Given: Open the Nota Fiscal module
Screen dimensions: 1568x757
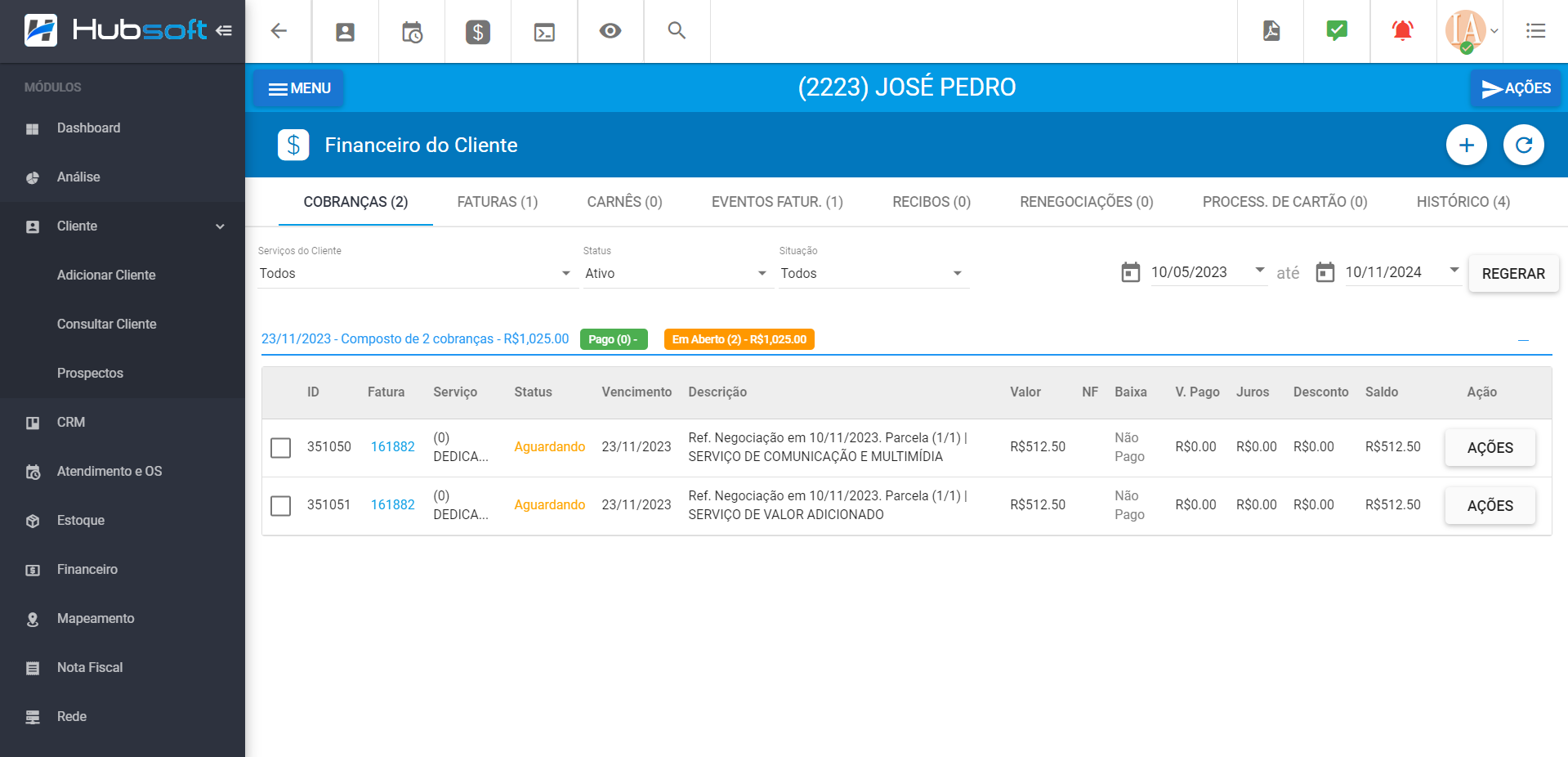Looking at the screenshot, I should tap(123, 668).
